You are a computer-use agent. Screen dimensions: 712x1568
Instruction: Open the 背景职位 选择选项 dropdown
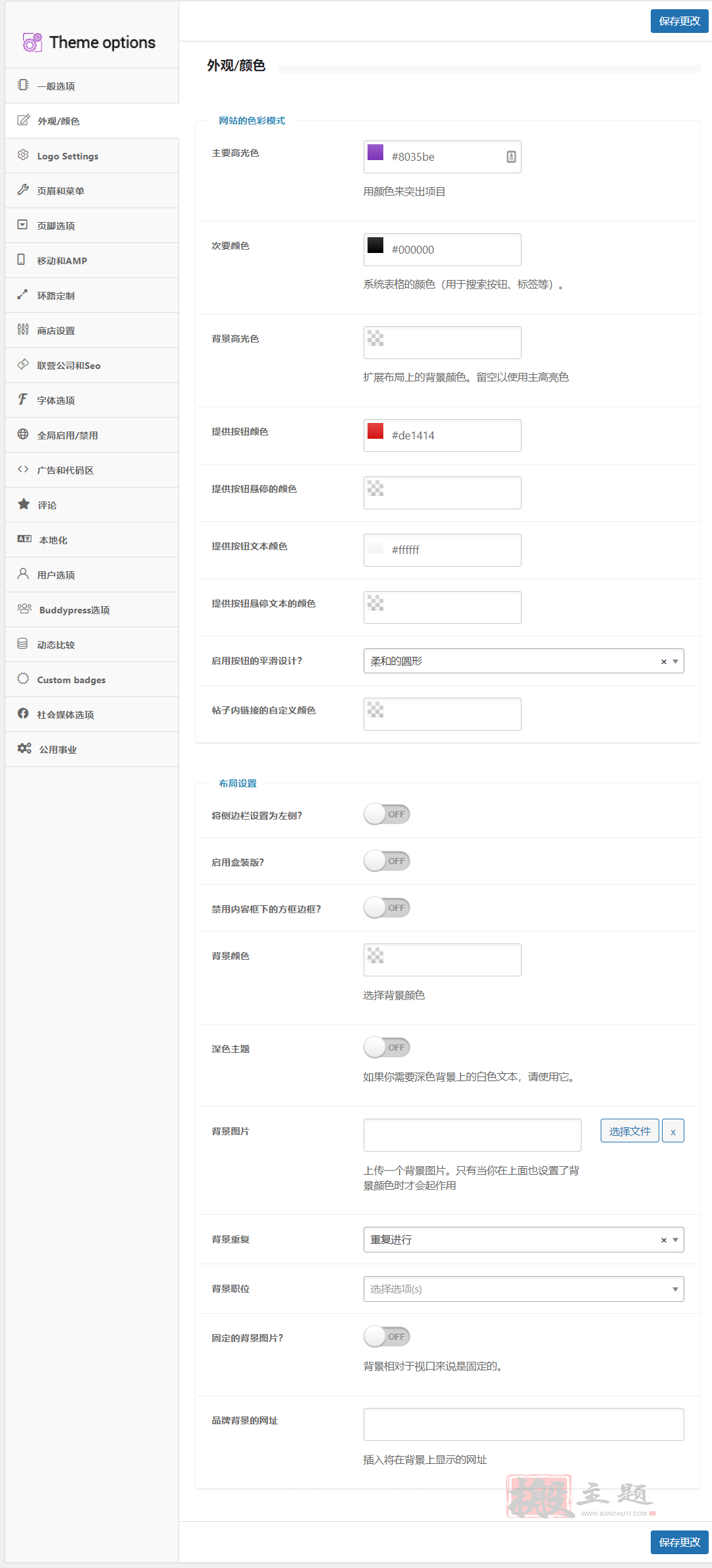pyautogui.click(x=524, y=1289)
